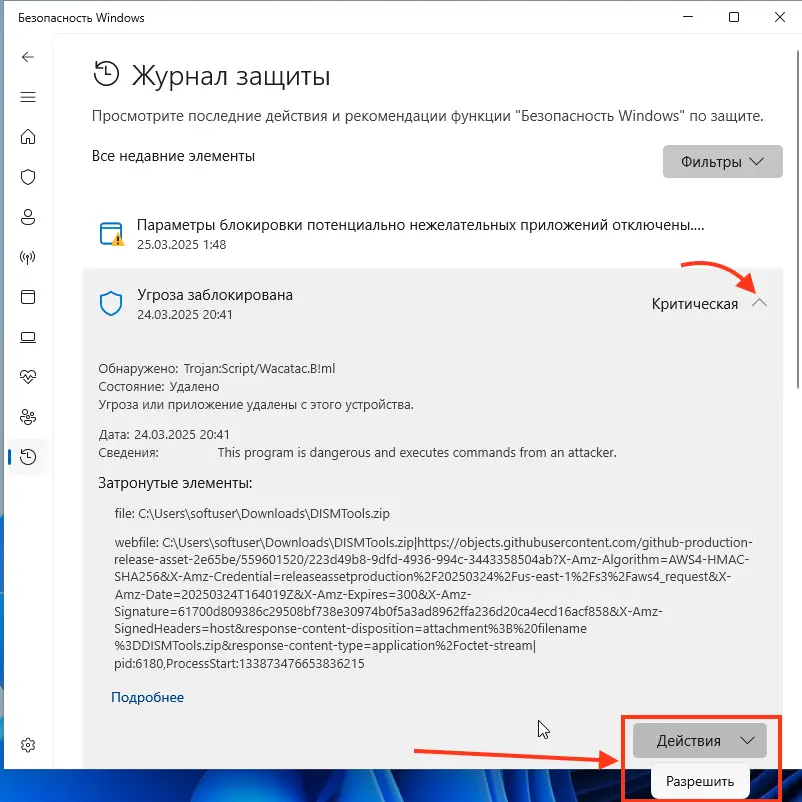Image resolution: width=802 pixels, height=802 pixels.
Task: Open Device performance & health heart icon
Action: click(28, 377)
